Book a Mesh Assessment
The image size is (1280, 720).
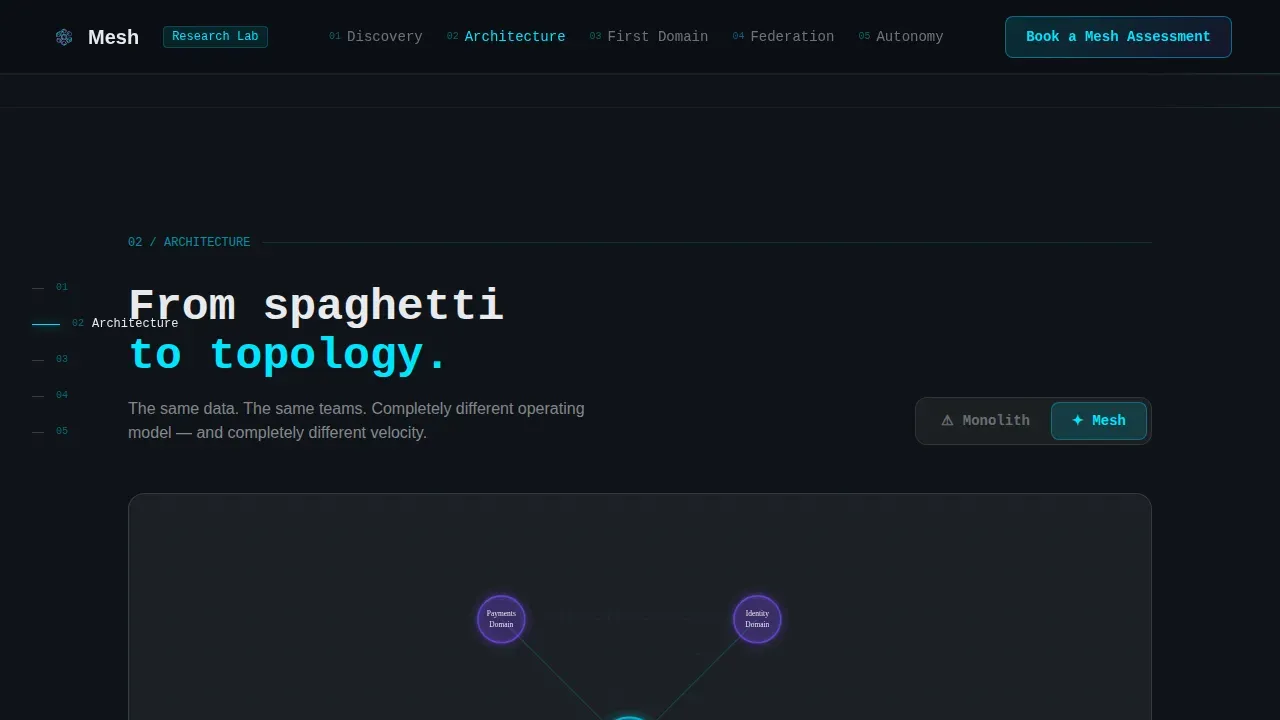(x=1118, y=37)
